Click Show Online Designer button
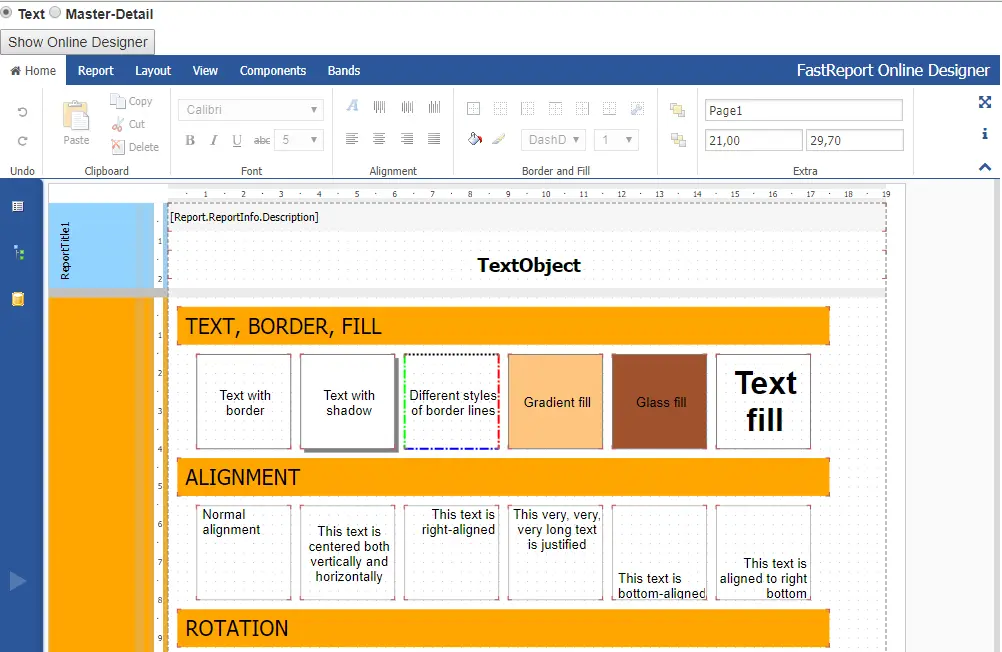Screen dimensions: 1002x652 click(x=77, y=42)
